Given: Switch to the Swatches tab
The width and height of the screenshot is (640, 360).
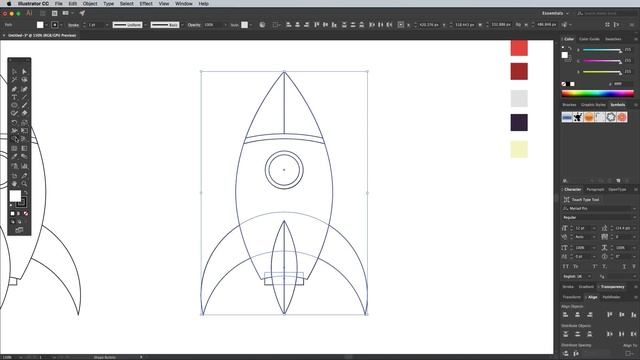Looking at the screenshot, I should pyautogui.click(x=613, y=39).
